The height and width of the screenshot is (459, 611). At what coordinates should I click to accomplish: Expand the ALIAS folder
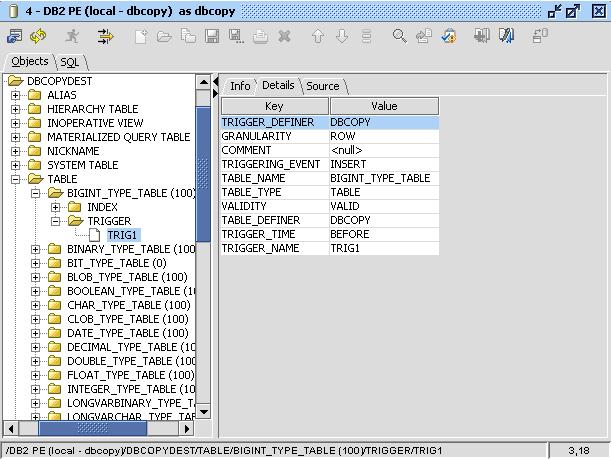(15, 95)
